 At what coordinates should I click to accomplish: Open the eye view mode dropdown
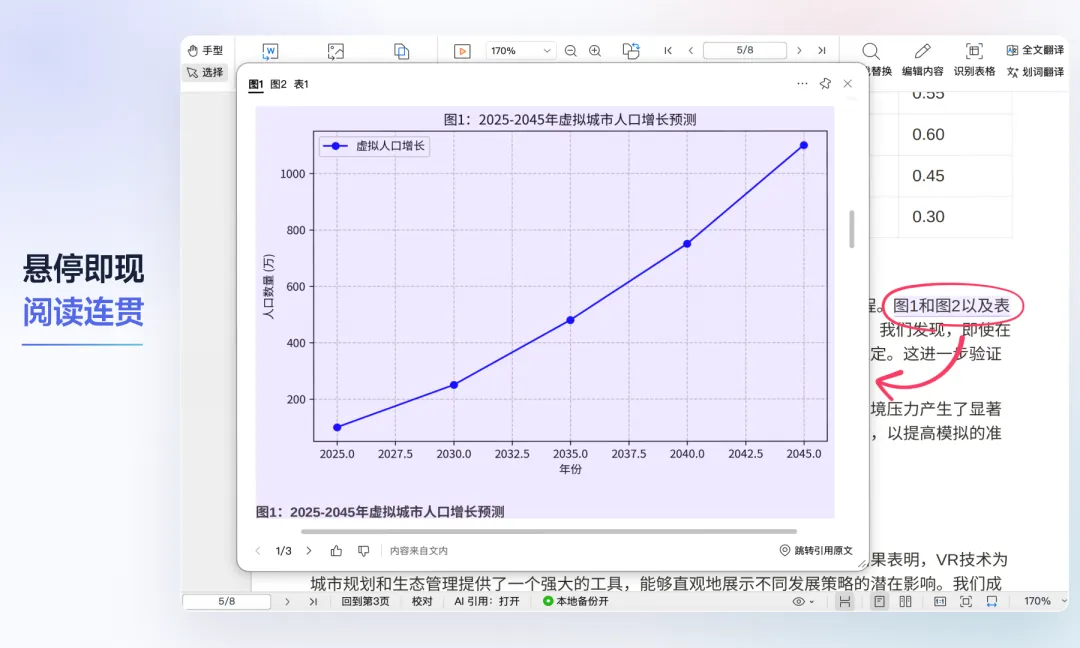point(803,601)
